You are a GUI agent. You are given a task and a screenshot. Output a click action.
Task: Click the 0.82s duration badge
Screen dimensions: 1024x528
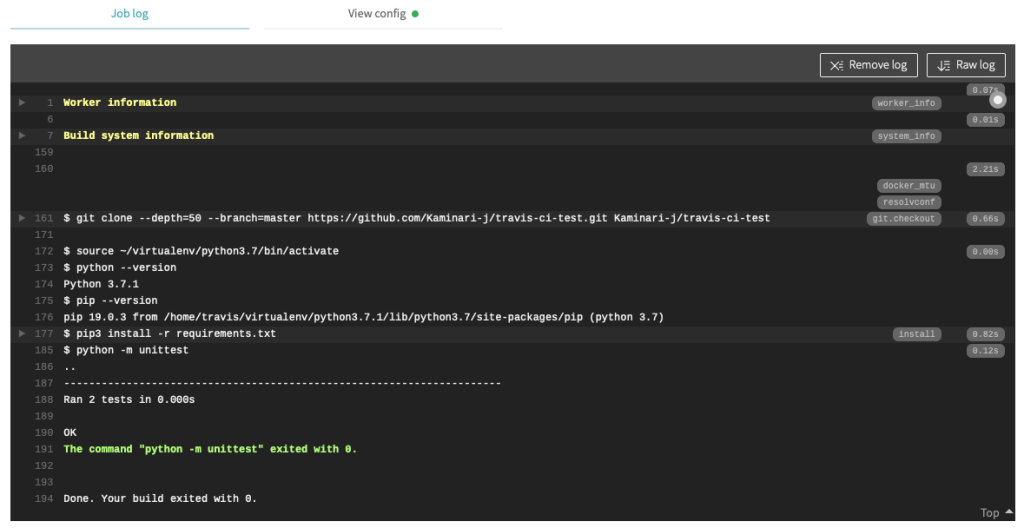click(x=985, y=334)
